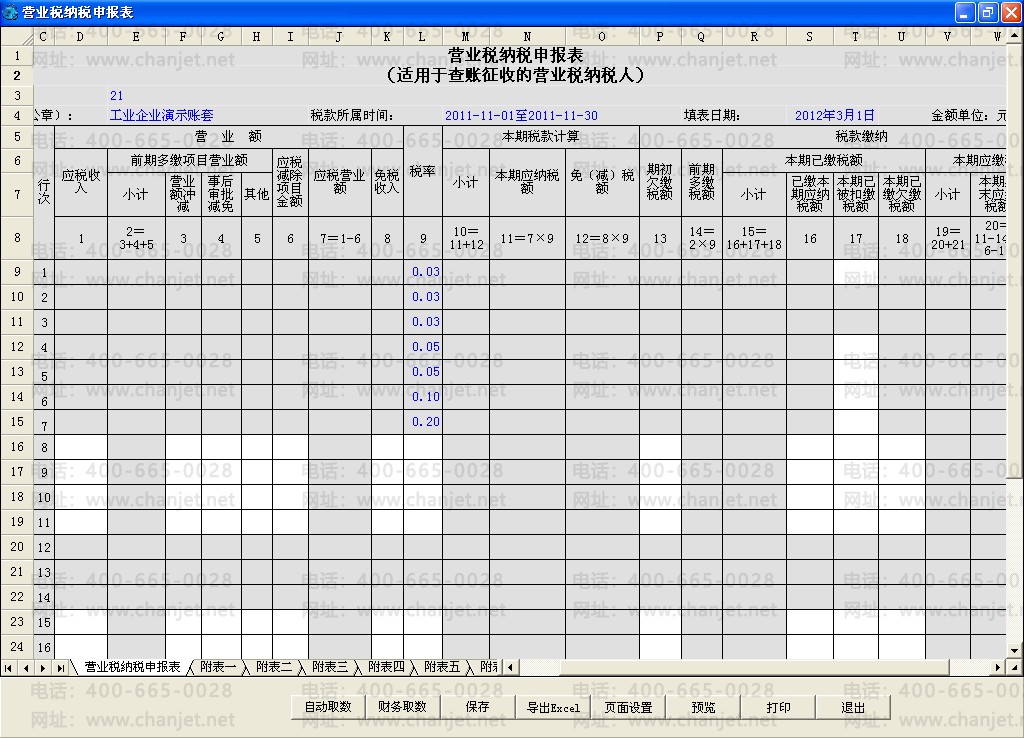
Task: Click the app icon in title bar
Action: pos(11,12)
